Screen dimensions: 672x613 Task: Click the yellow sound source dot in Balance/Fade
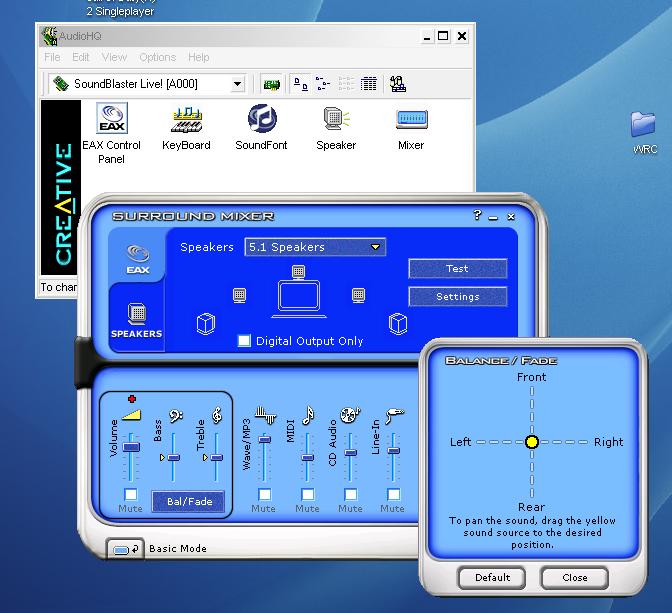click(x=532, y=442)
